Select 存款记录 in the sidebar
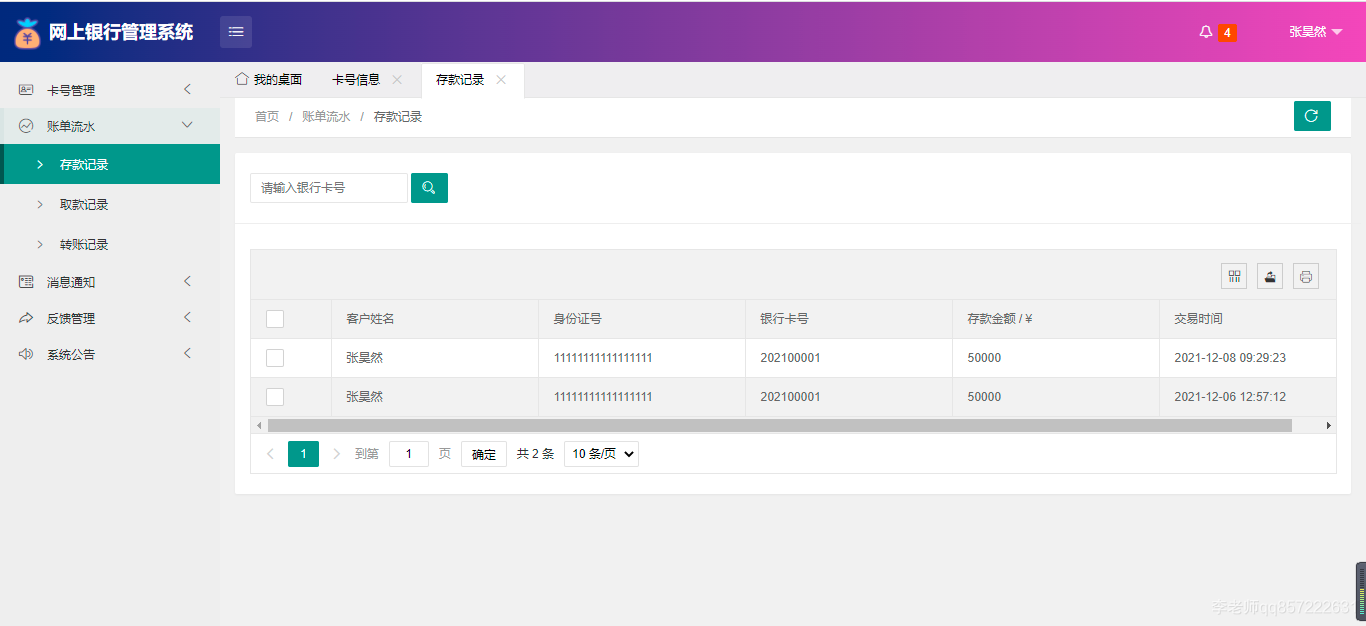 [x=110, y=164]
